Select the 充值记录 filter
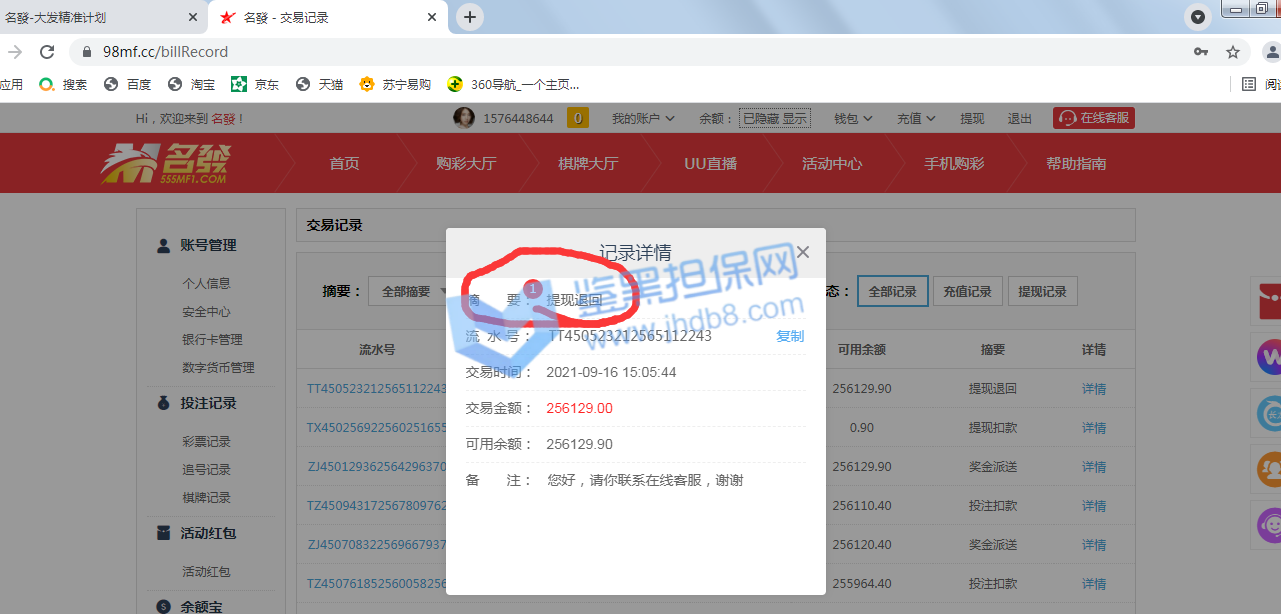Screen dimensions: 1281x614 click(x=967, y=291)
